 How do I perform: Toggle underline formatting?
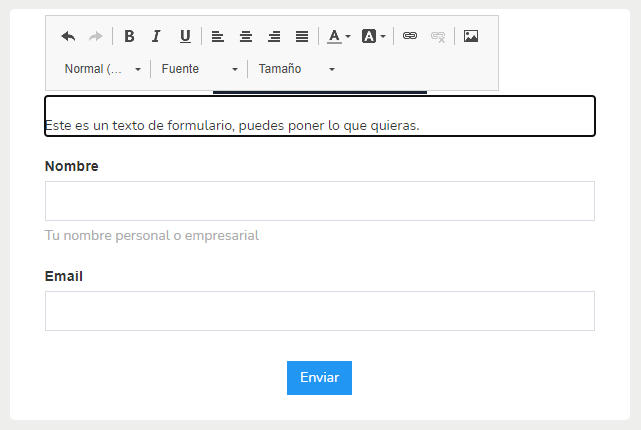[x=185, y=36]
